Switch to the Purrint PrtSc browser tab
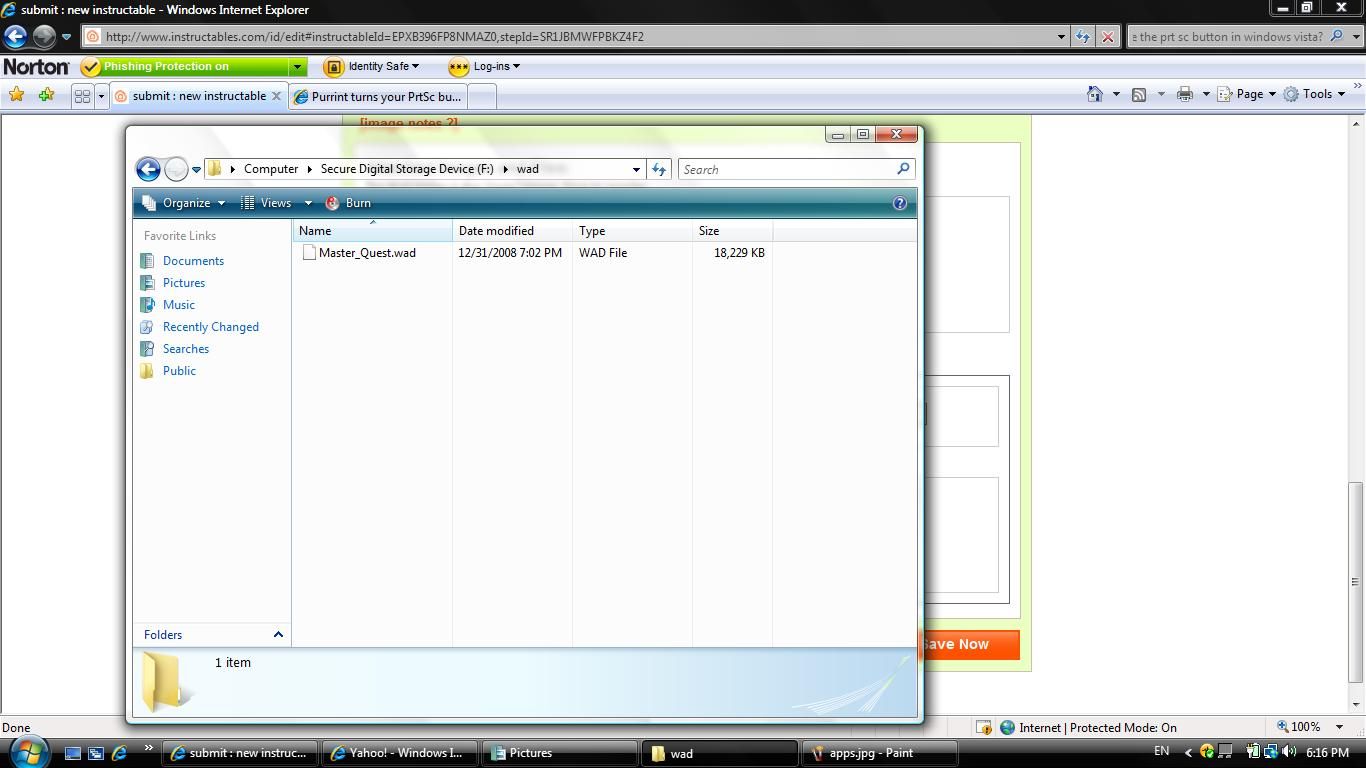The width and height of the screenshot is (1366, 768). point(380,96)
